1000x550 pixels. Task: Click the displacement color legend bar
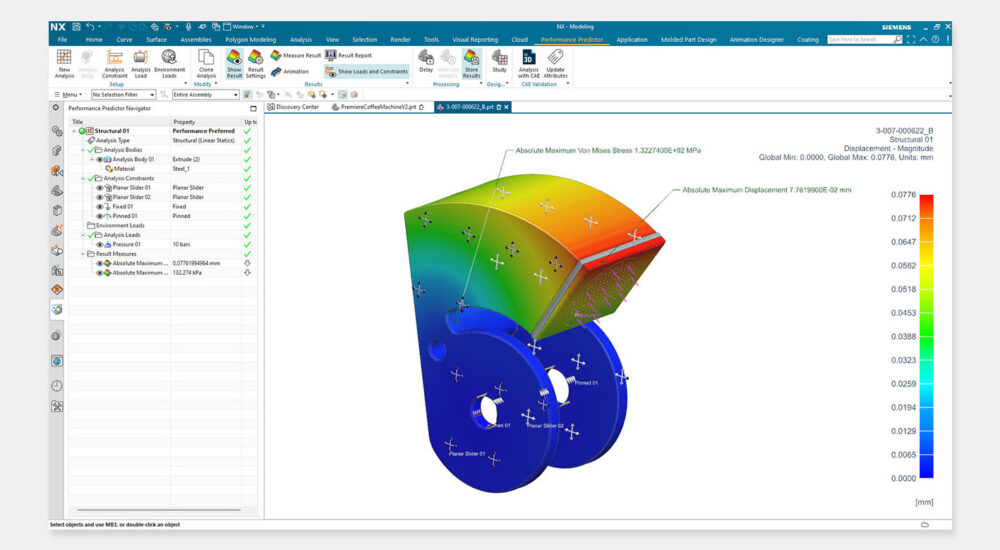point(925,335)
